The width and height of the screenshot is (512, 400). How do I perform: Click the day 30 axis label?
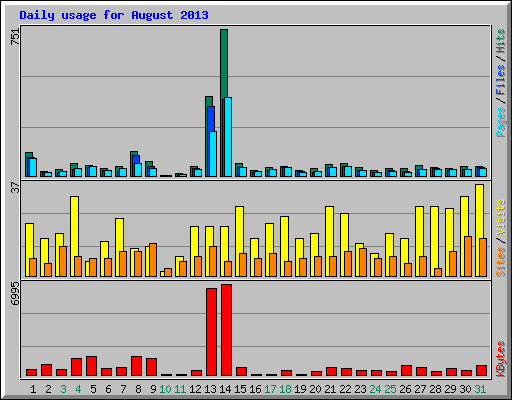[465, 389]
